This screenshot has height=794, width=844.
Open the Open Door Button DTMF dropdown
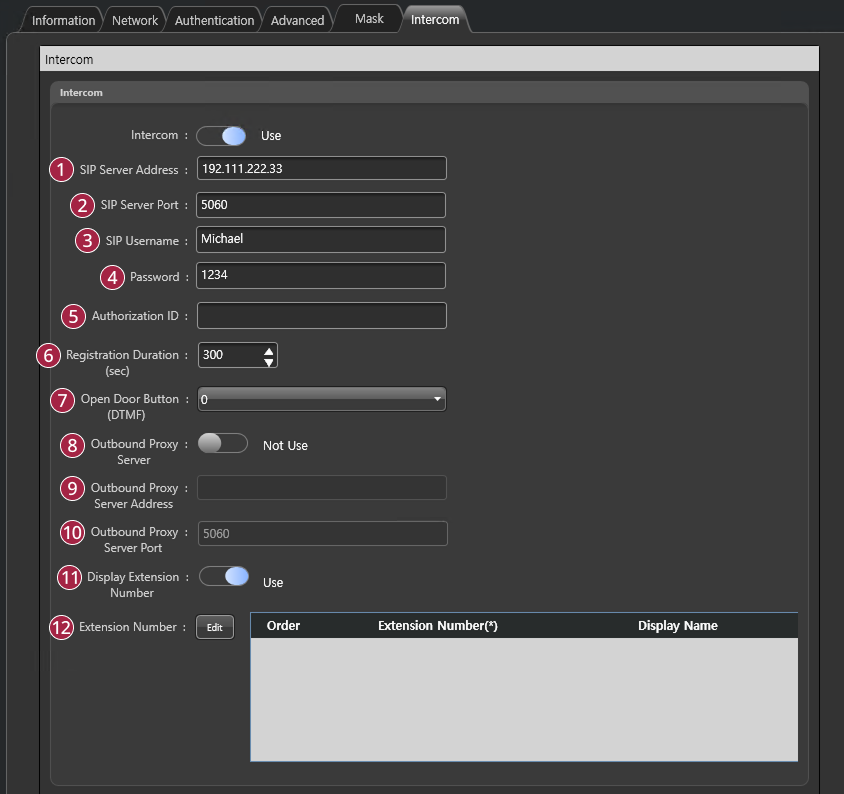(321, 399)
